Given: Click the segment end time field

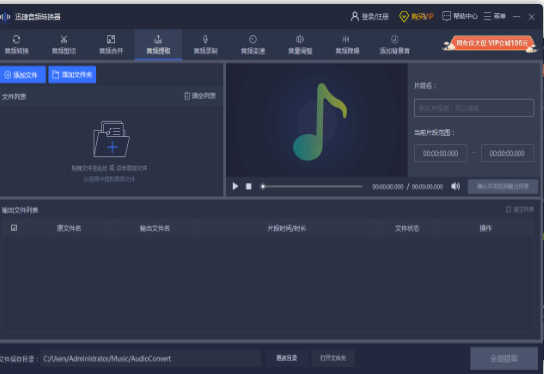Looking at the screenshot, I should tap(507, 153).
